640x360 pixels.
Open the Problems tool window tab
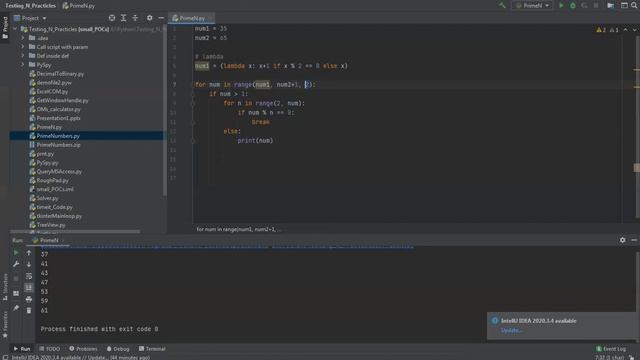point(83,349)
